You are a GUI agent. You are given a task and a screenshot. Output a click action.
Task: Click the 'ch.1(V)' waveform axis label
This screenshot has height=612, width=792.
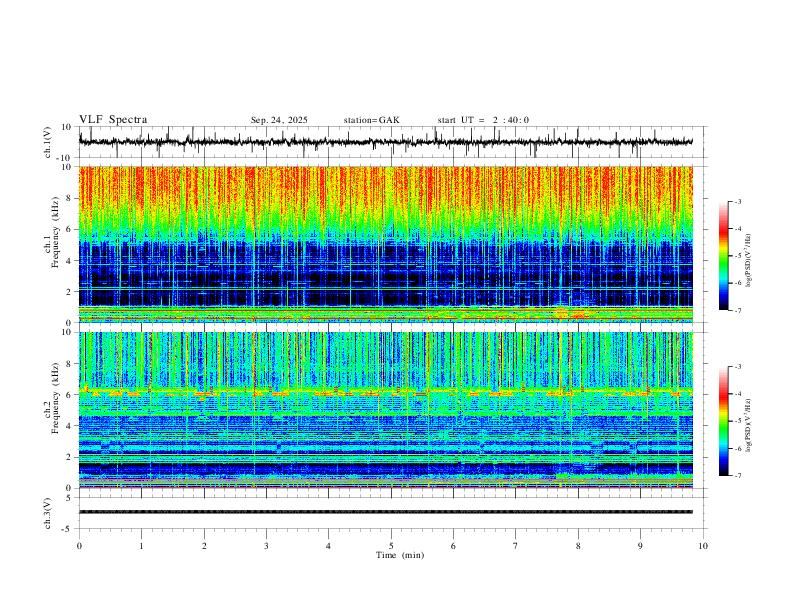point(48,142)
